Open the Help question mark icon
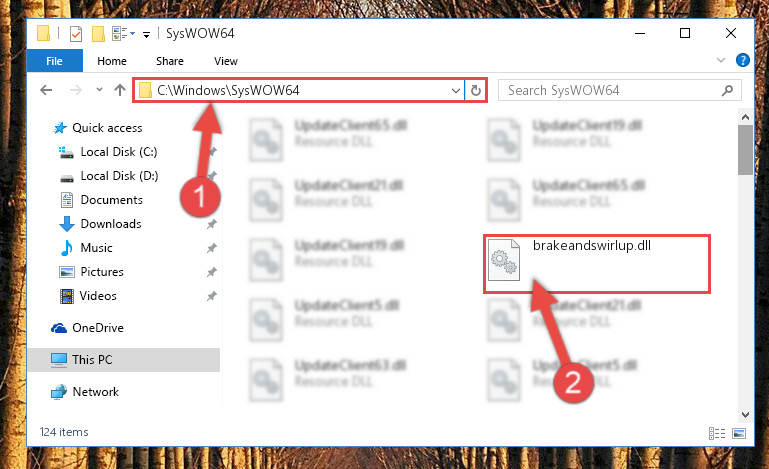This screenshot has width=769, height=469. (x=743, y=60)
